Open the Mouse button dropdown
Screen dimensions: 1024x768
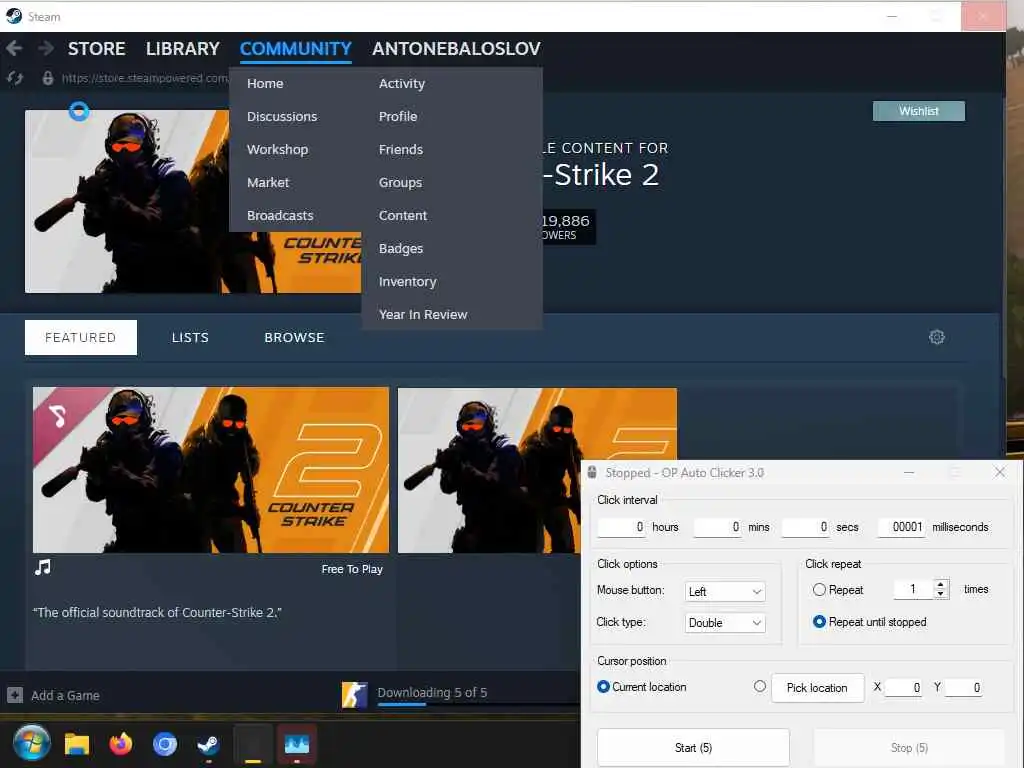725,591
